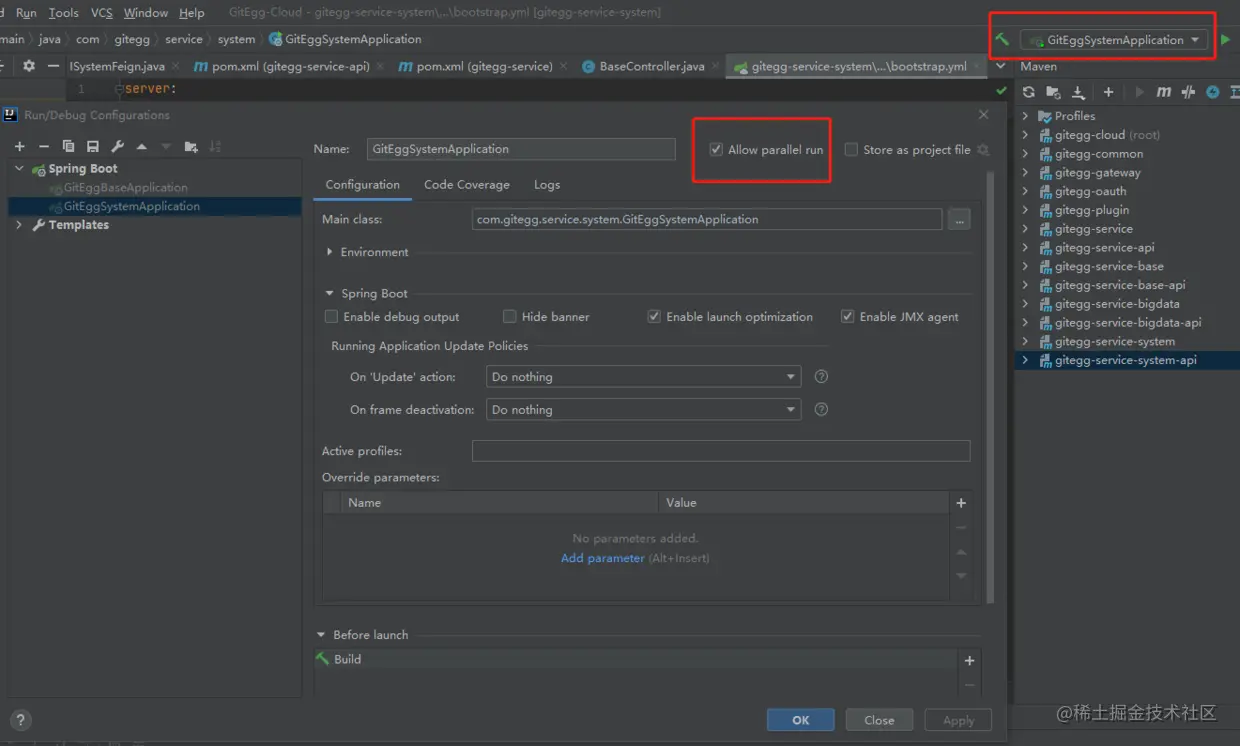Open the Window menu
Image resolution: width=1240 pixels, height=746 pixels.
pyautogui.click(x=146, y=13)
